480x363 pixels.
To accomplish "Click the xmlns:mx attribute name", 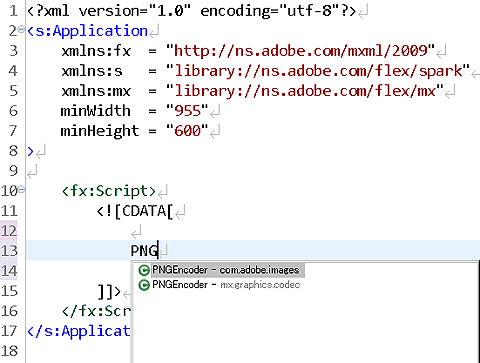I will coord(96,91).
